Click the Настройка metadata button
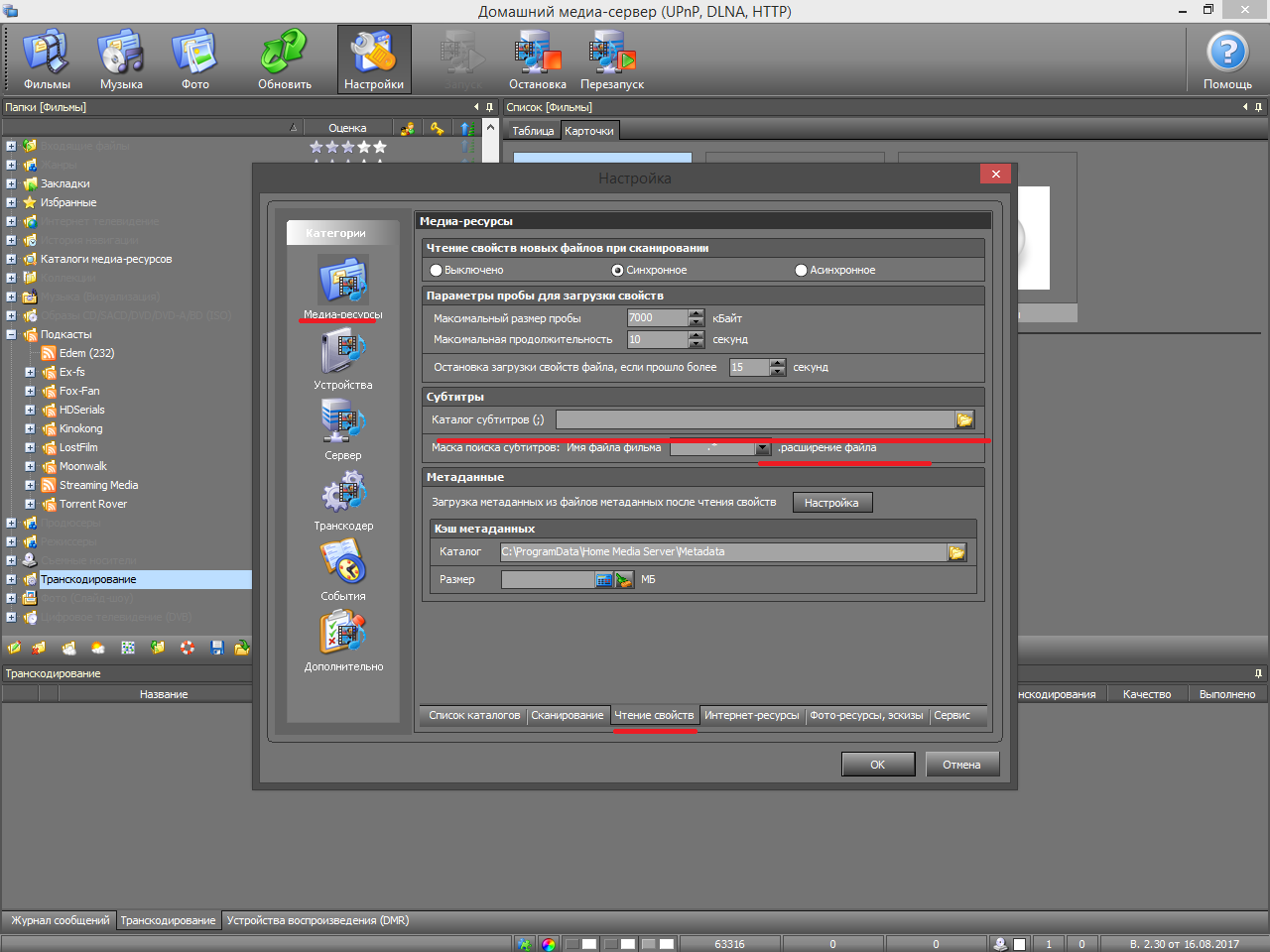Screen dimensions: 1270x952 coord(831,503)
